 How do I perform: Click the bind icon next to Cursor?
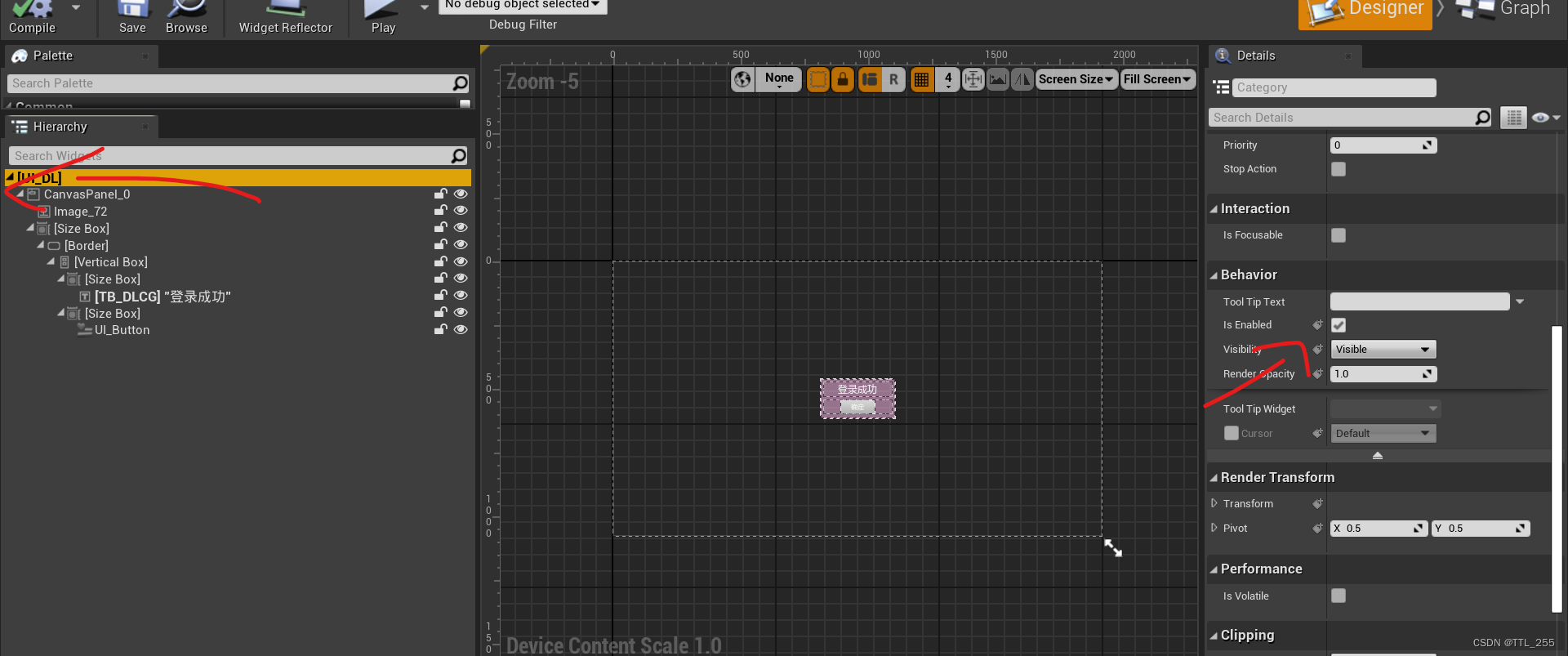[x=1317, y=434]
